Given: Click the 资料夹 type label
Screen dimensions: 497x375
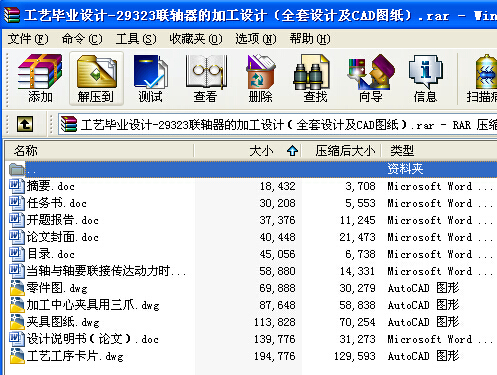Looking at the screenshot, I should [x=405, y=169].
